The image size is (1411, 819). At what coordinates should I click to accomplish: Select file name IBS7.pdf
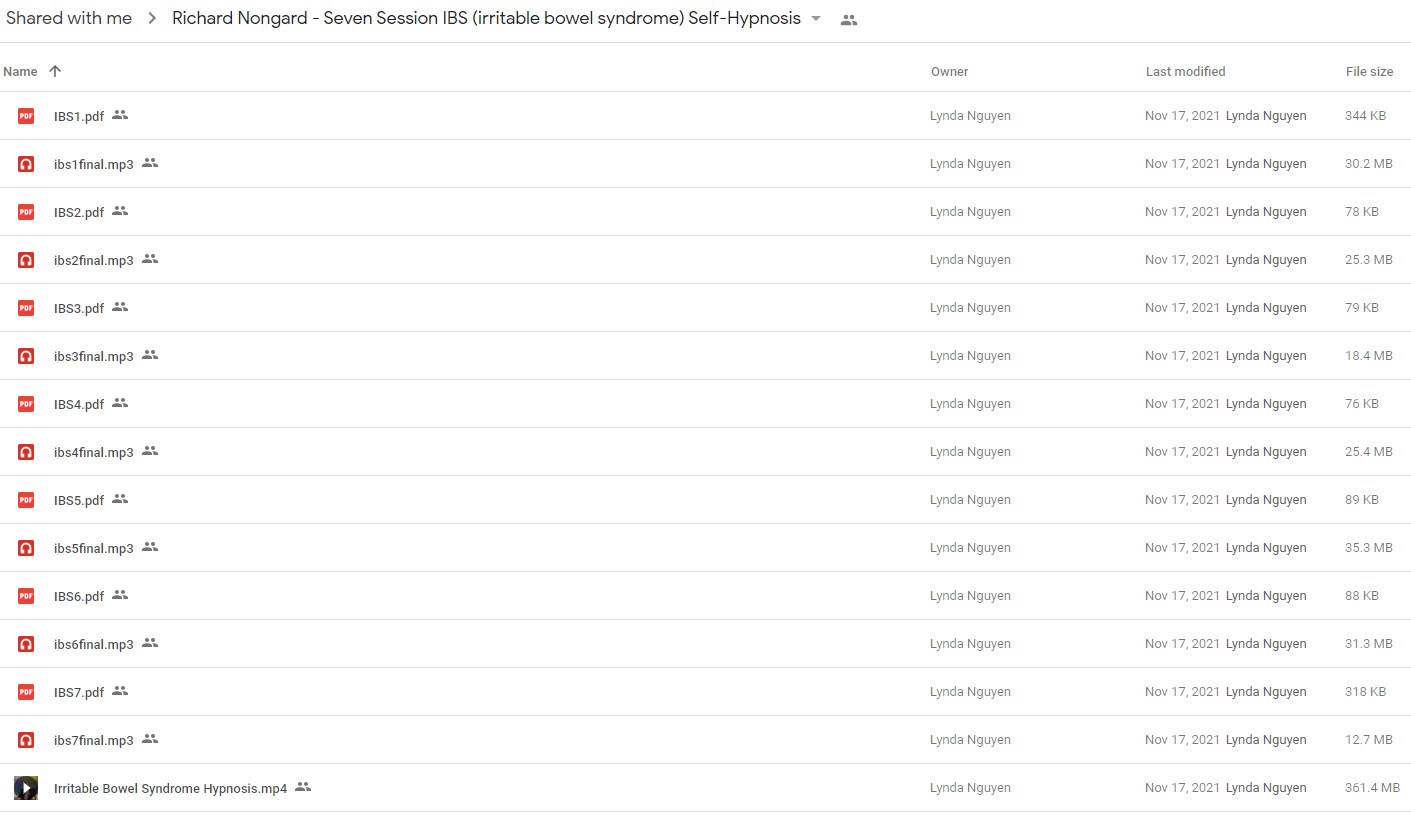pos(79,692)
